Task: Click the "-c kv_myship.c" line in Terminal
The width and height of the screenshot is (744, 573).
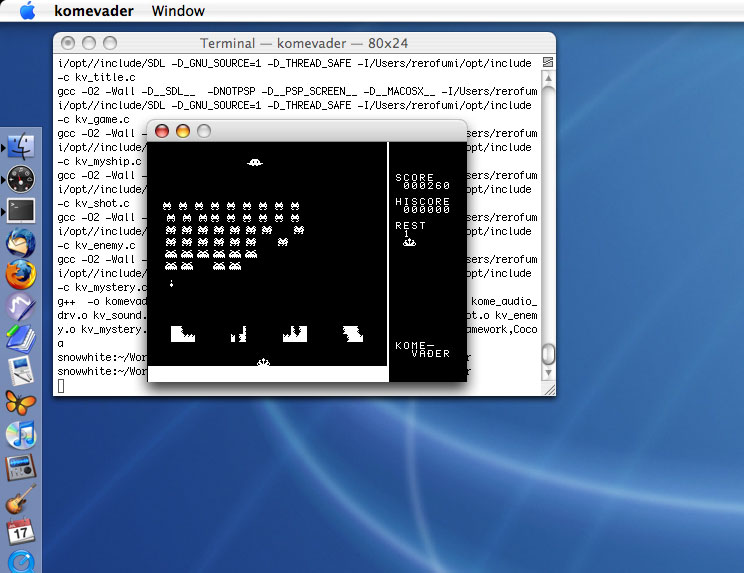Action: 100,161
